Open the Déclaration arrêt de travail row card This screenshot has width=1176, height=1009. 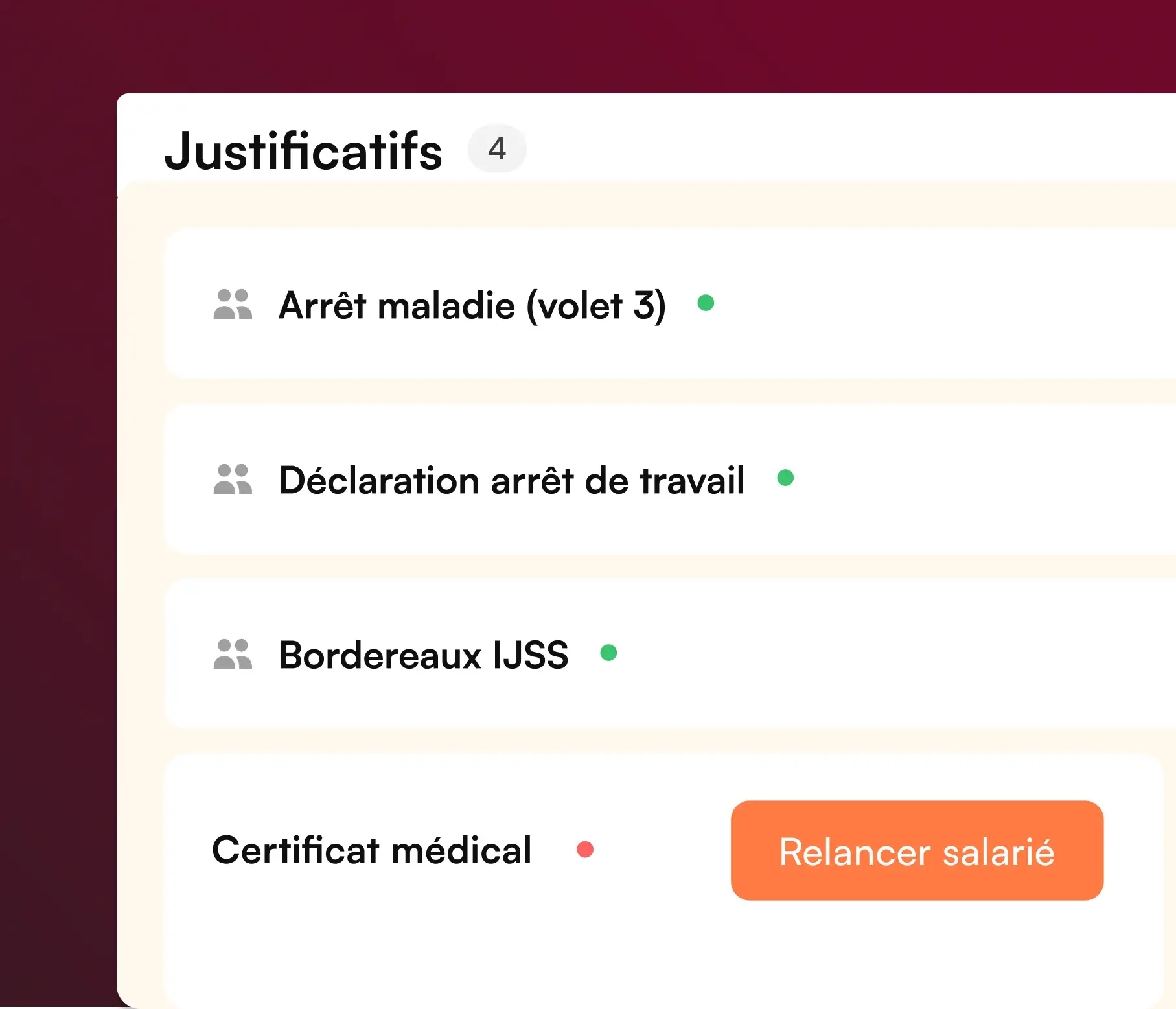[x=671, y=479]
